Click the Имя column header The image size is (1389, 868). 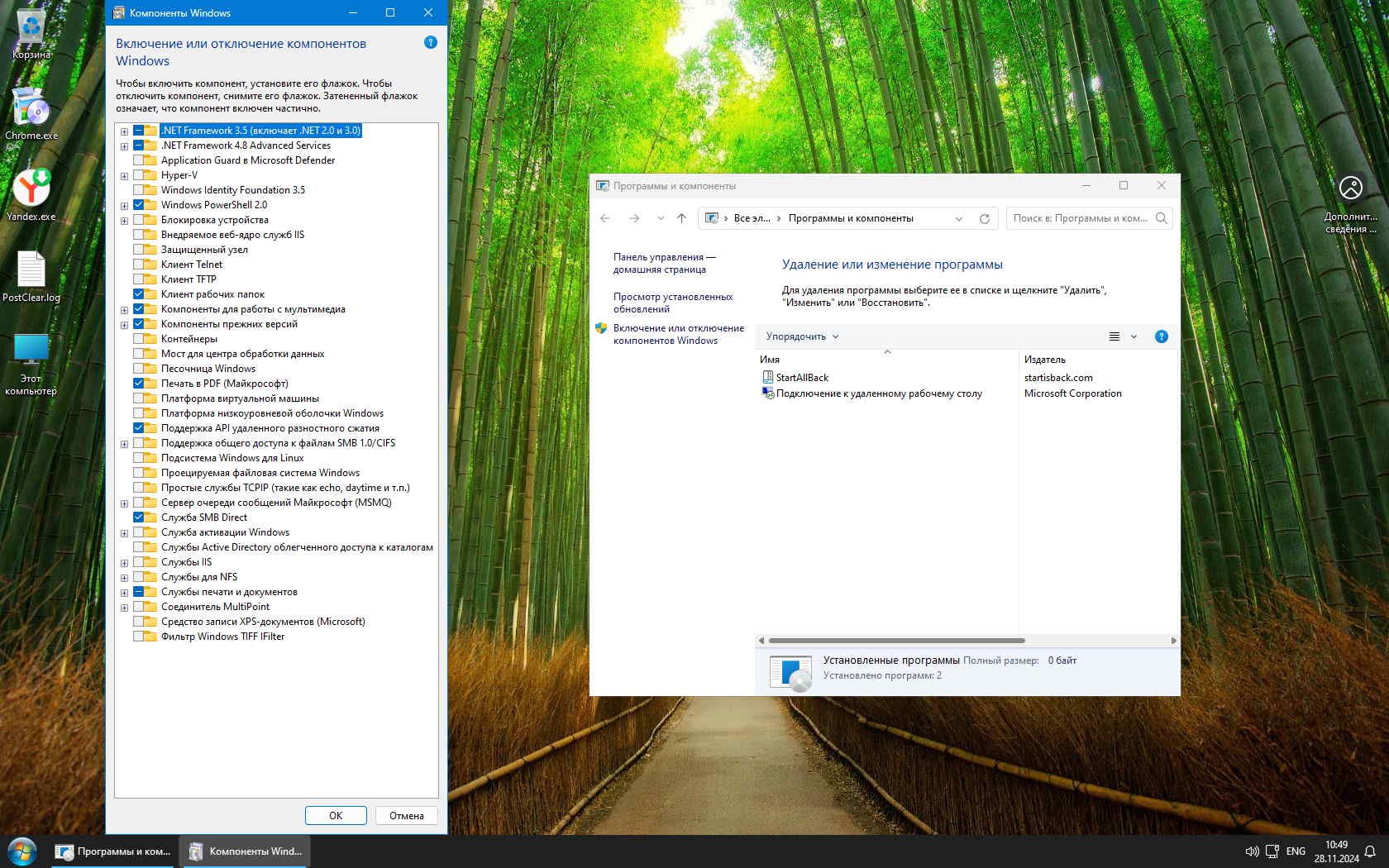click(x=770, y=360)
